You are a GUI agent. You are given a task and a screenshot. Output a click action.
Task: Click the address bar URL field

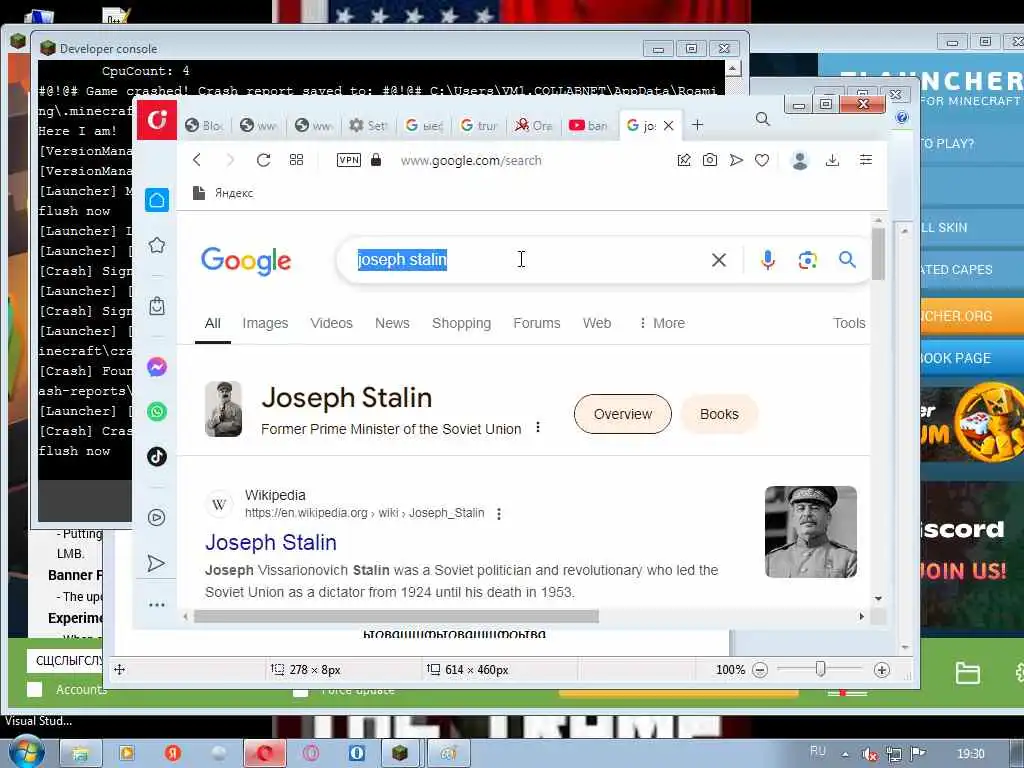[x=471, y=161]
